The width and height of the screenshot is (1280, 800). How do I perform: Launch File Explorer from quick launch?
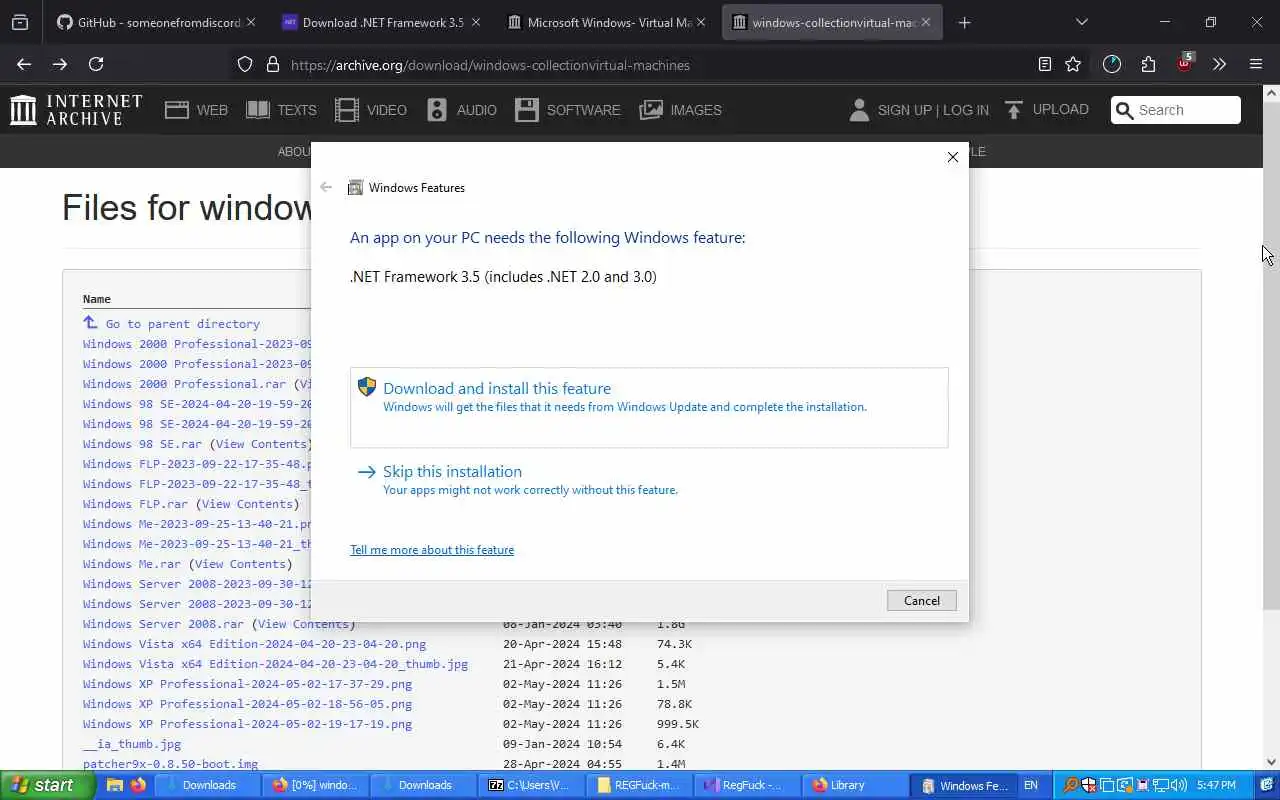click(x=115, y=785)
